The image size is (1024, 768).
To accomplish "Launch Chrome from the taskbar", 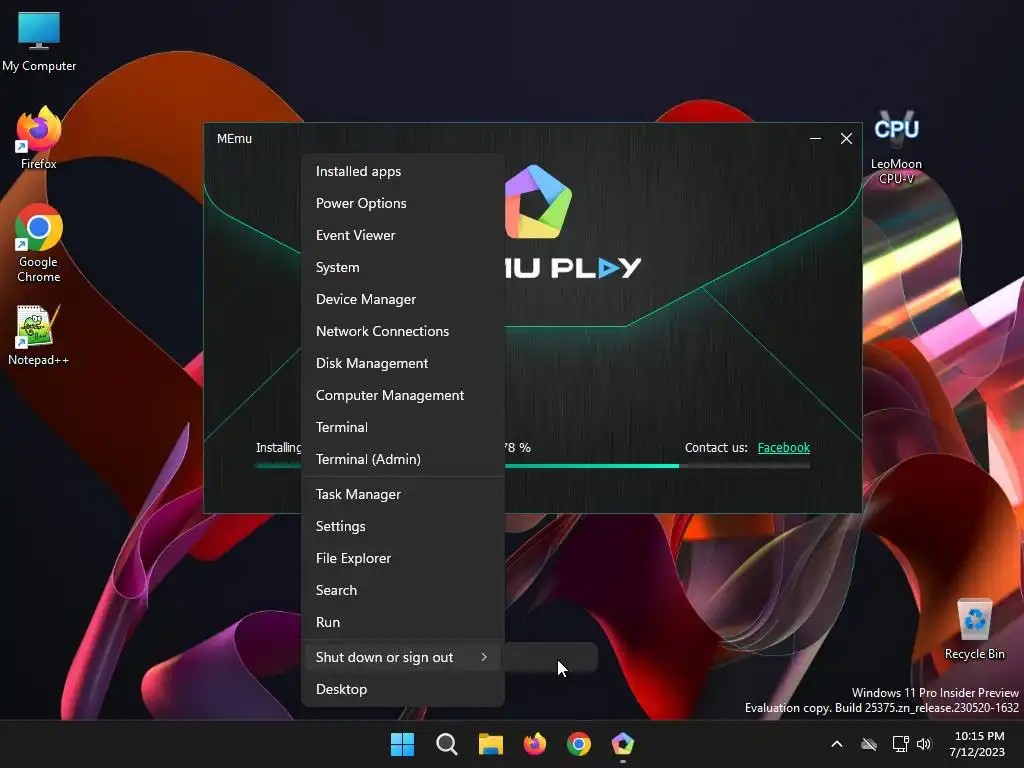I will click(x=579, y=744).
